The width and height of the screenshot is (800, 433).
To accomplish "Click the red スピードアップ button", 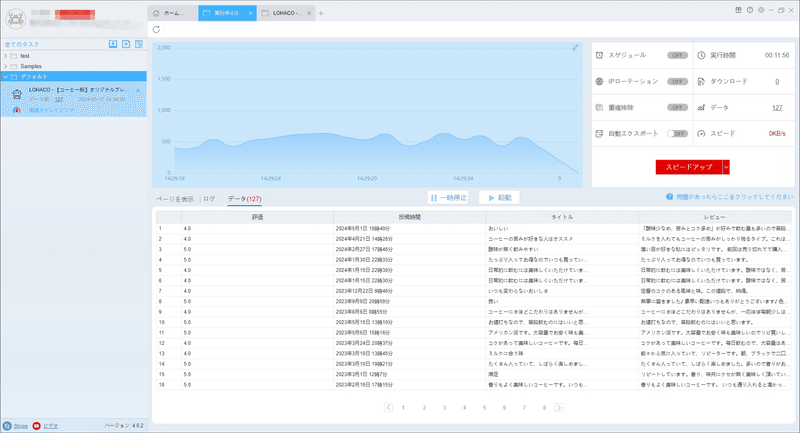I will point(689,167).
